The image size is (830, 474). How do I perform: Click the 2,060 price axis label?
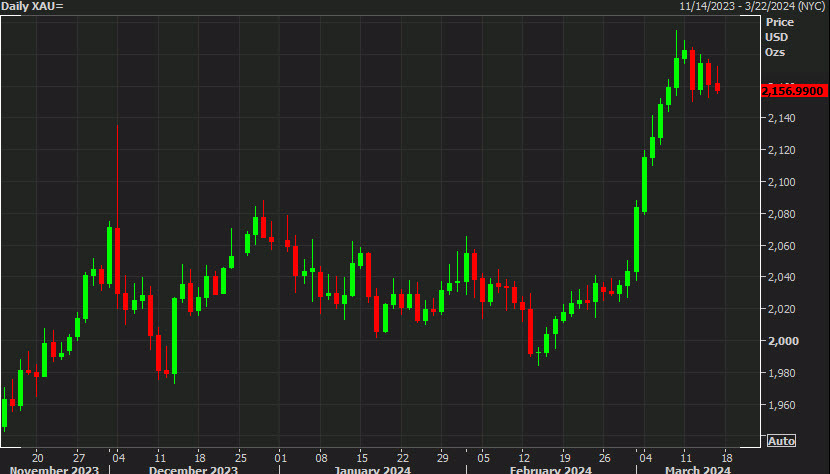click(781, 246)
